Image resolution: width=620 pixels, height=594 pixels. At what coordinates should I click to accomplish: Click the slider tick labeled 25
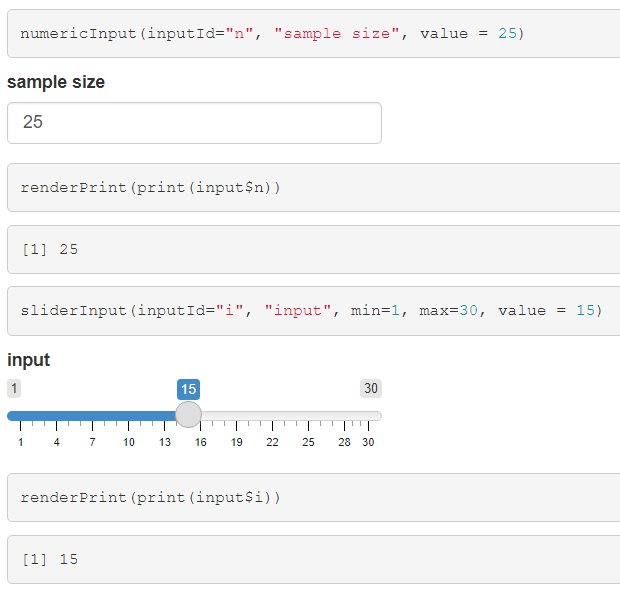[308, 442]
